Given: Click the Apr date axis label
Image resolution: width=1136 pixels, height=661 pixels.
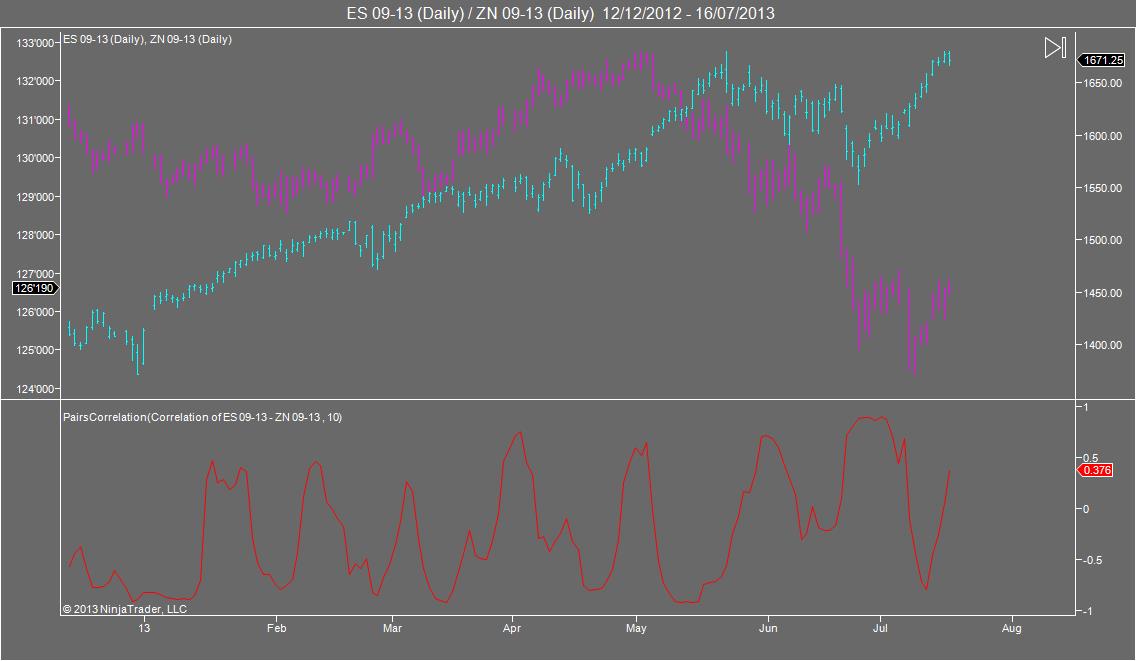Looking at the screenshot, I should click(511, 628).
